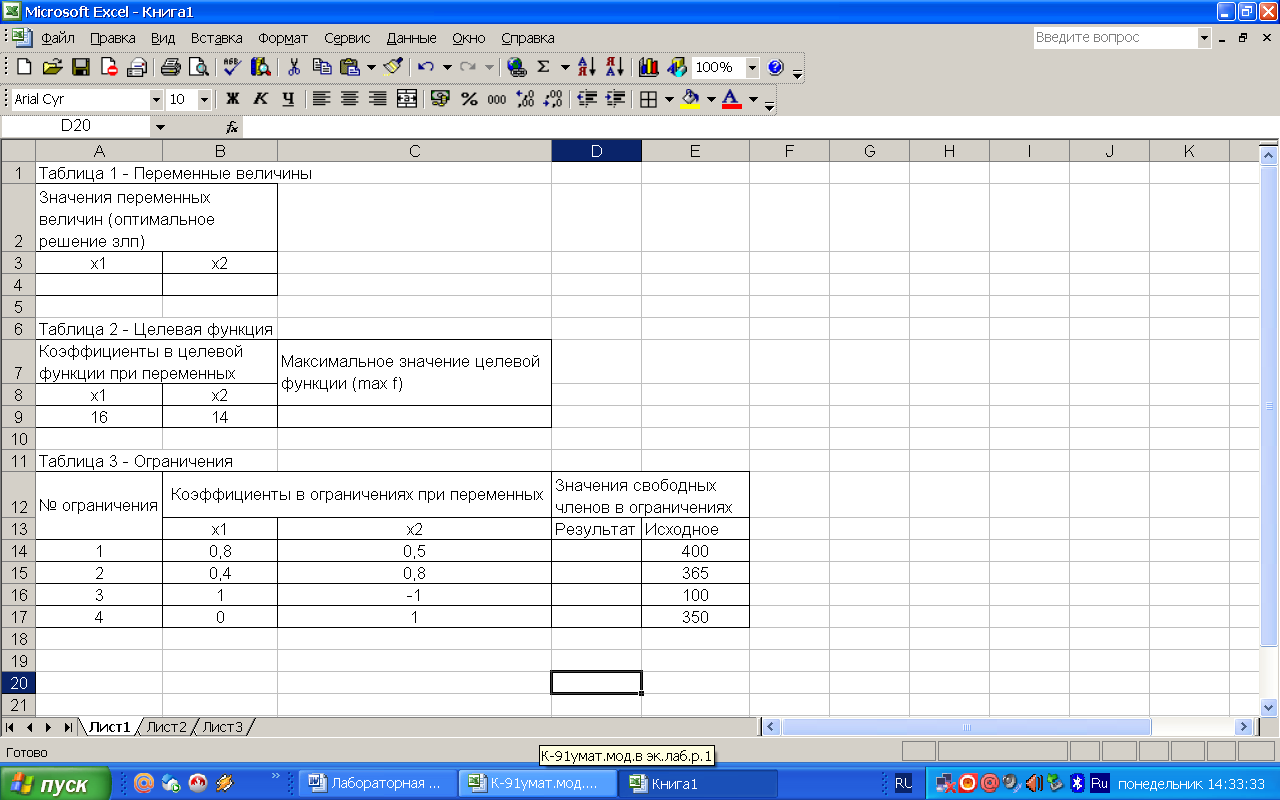Switch to the Лист3 sheet tab
1280x800 pixels.
click(x=222, y=727)
